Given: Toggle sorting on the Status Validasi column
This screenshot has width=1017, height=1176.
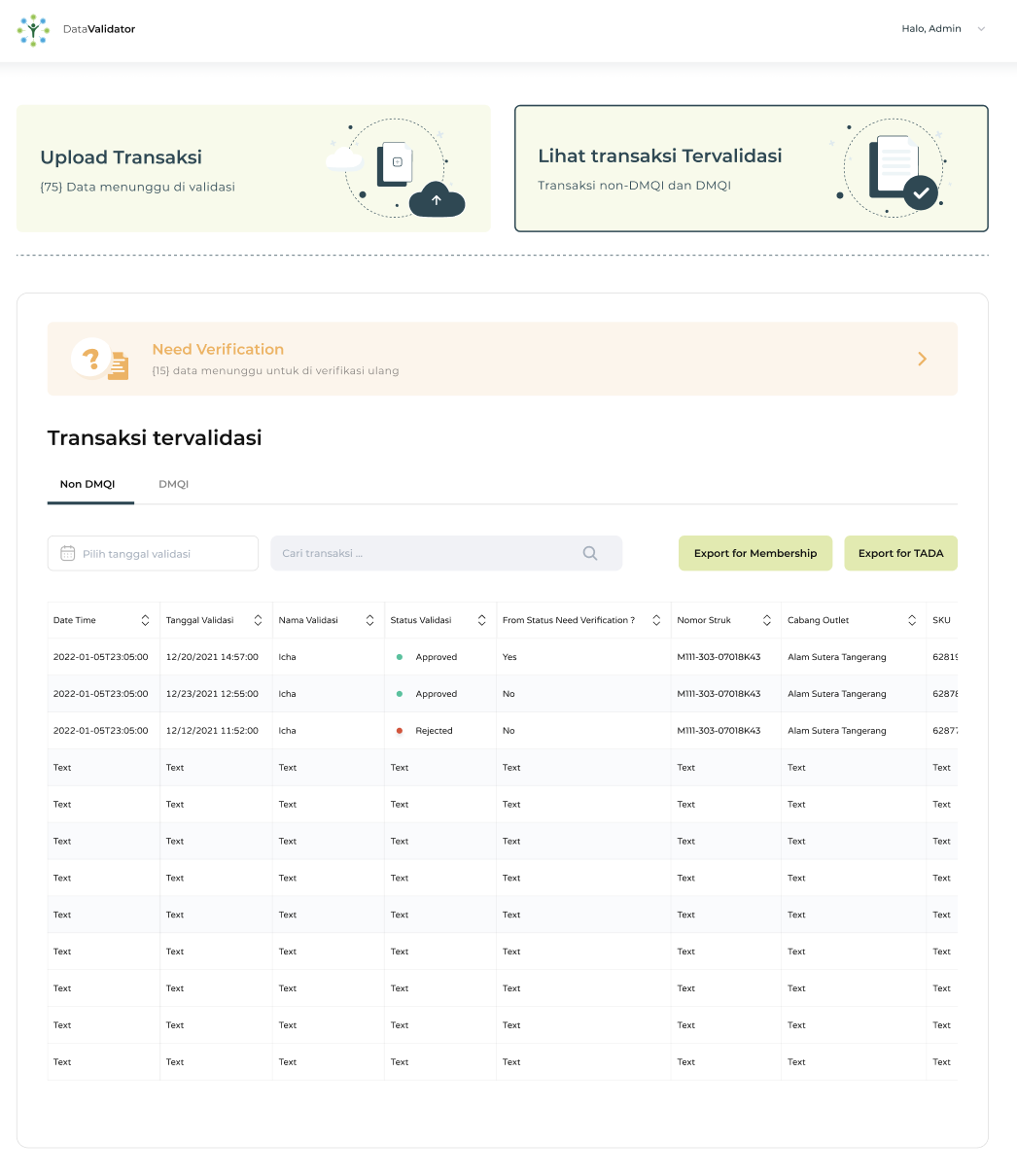Looking at the screenshot, I should tap(481, 619).
